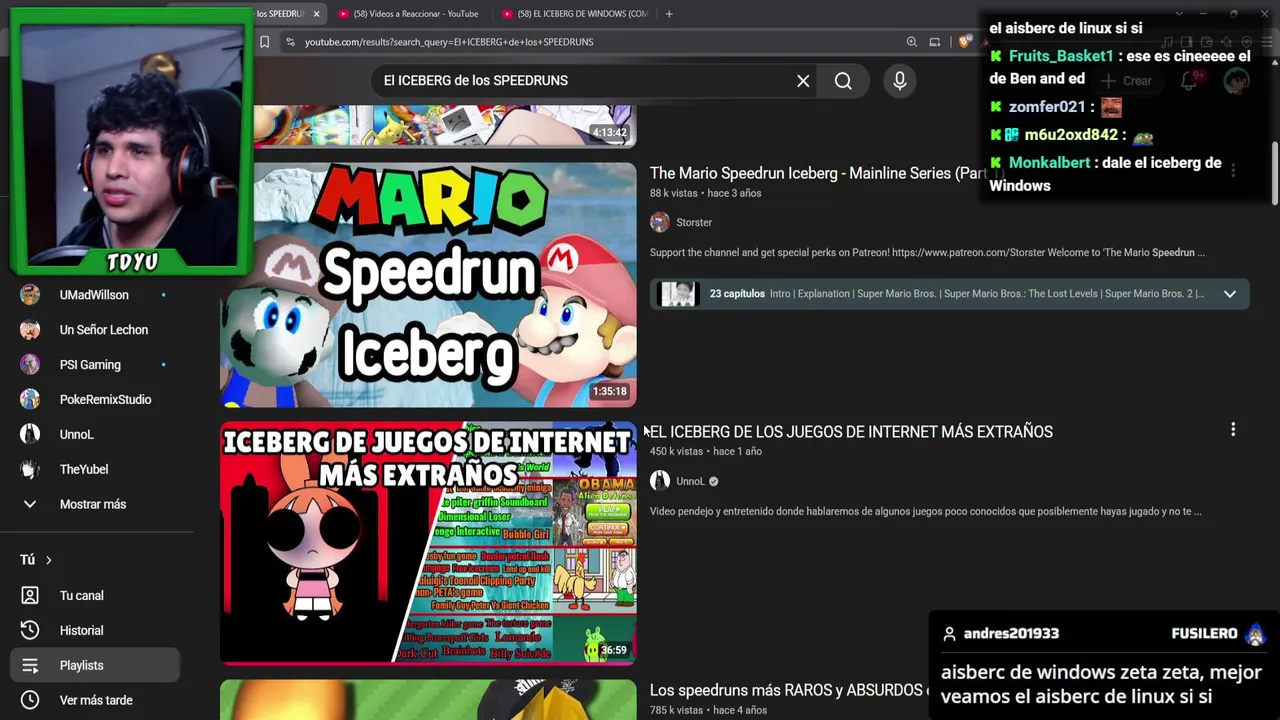Click the 23 capítulos chapter thumbnail

[677, 294]
